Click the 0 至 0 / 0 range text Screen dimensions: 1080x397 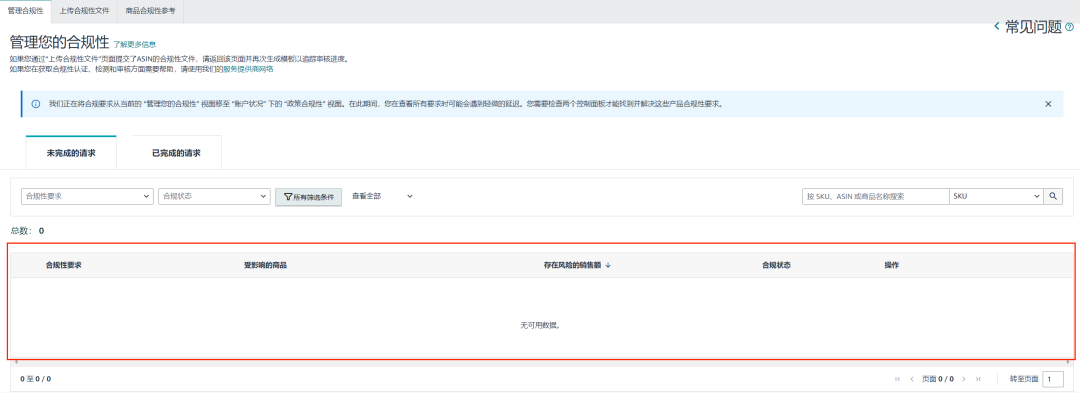36,379
